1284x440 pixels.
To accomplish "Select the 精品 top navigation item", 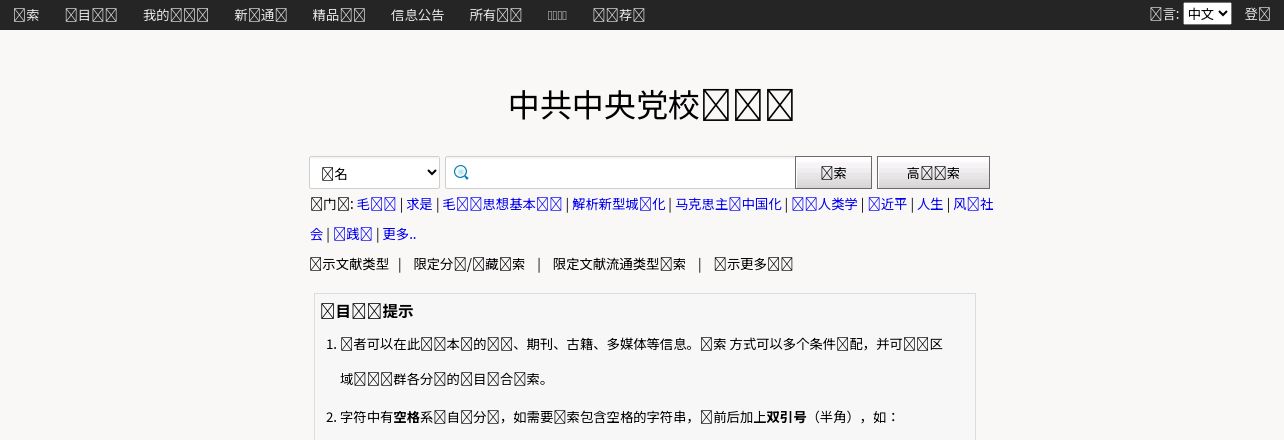I will pos(338,15).
